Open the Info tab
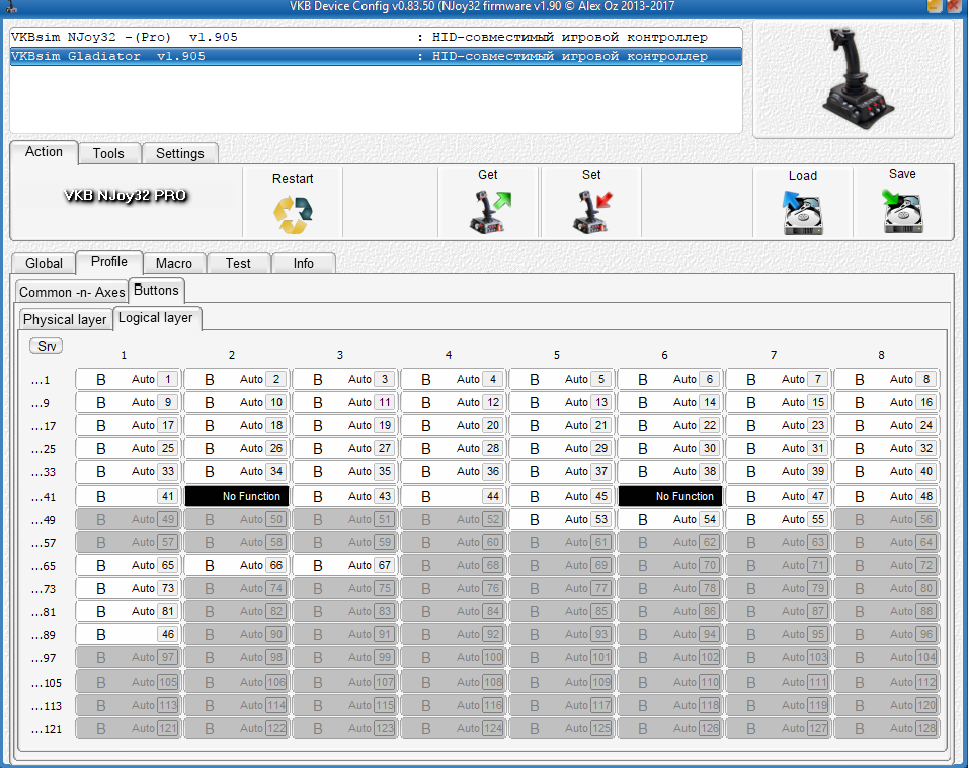 pyautogui.click(x=303, y=263)
